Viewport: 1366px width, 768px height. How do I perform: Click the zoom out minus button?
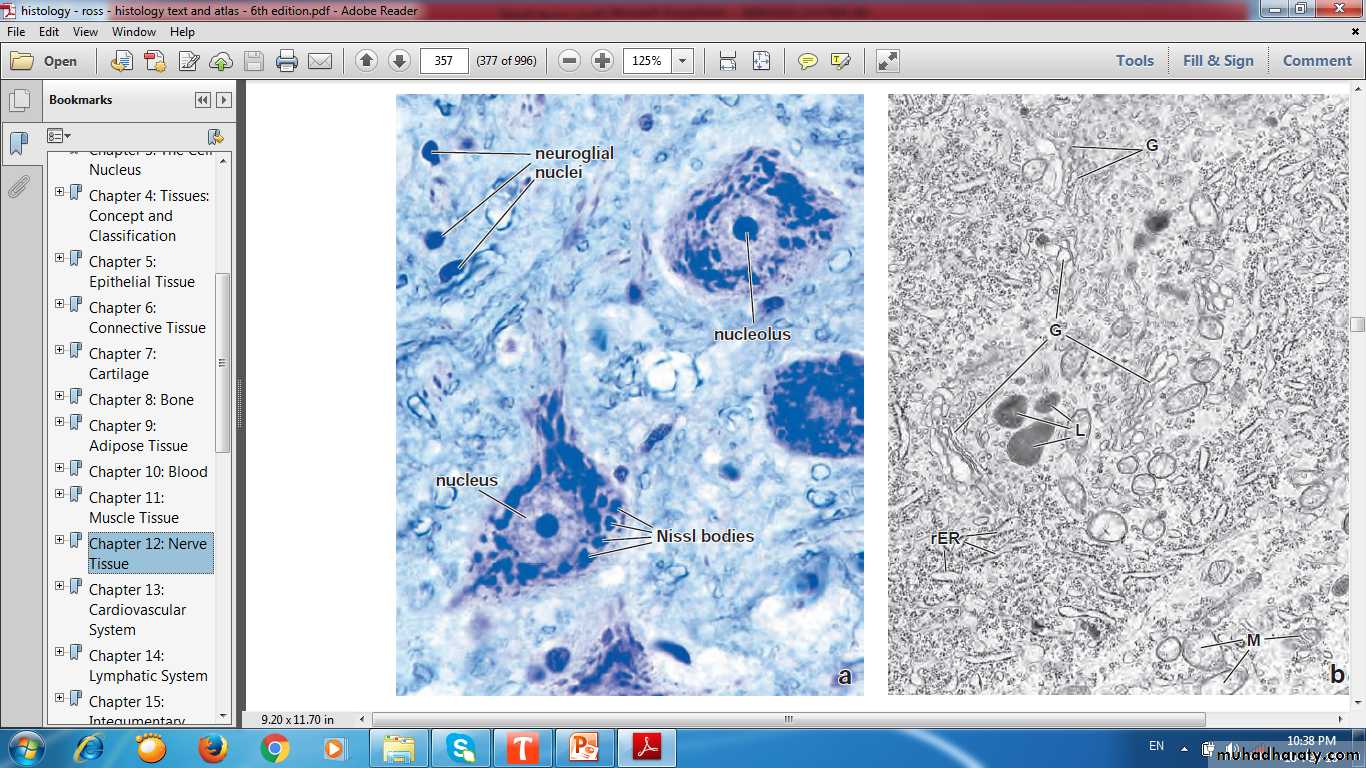570,61
